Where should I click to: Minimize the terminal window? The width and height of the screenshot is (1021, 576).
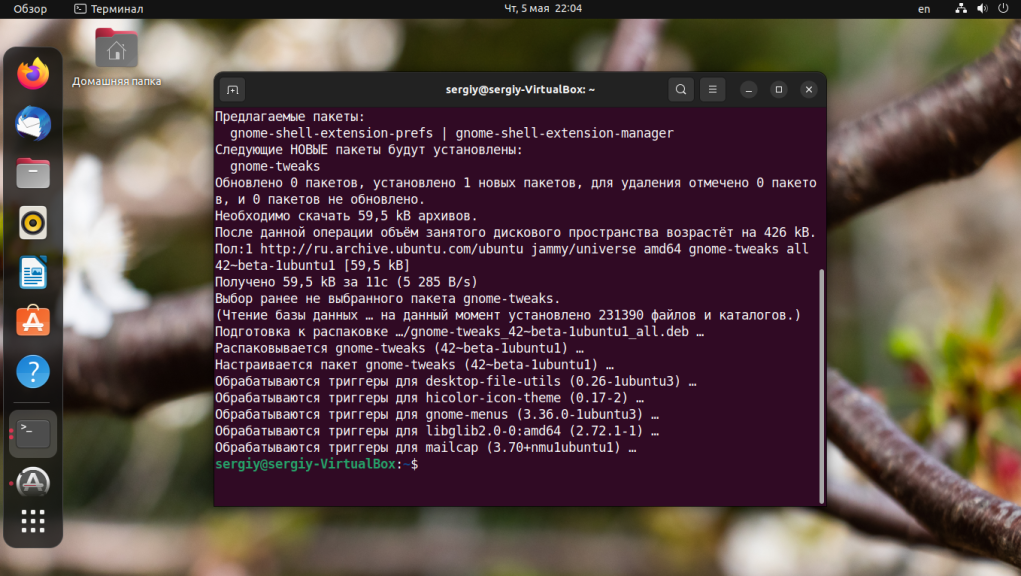click(749, 90)
